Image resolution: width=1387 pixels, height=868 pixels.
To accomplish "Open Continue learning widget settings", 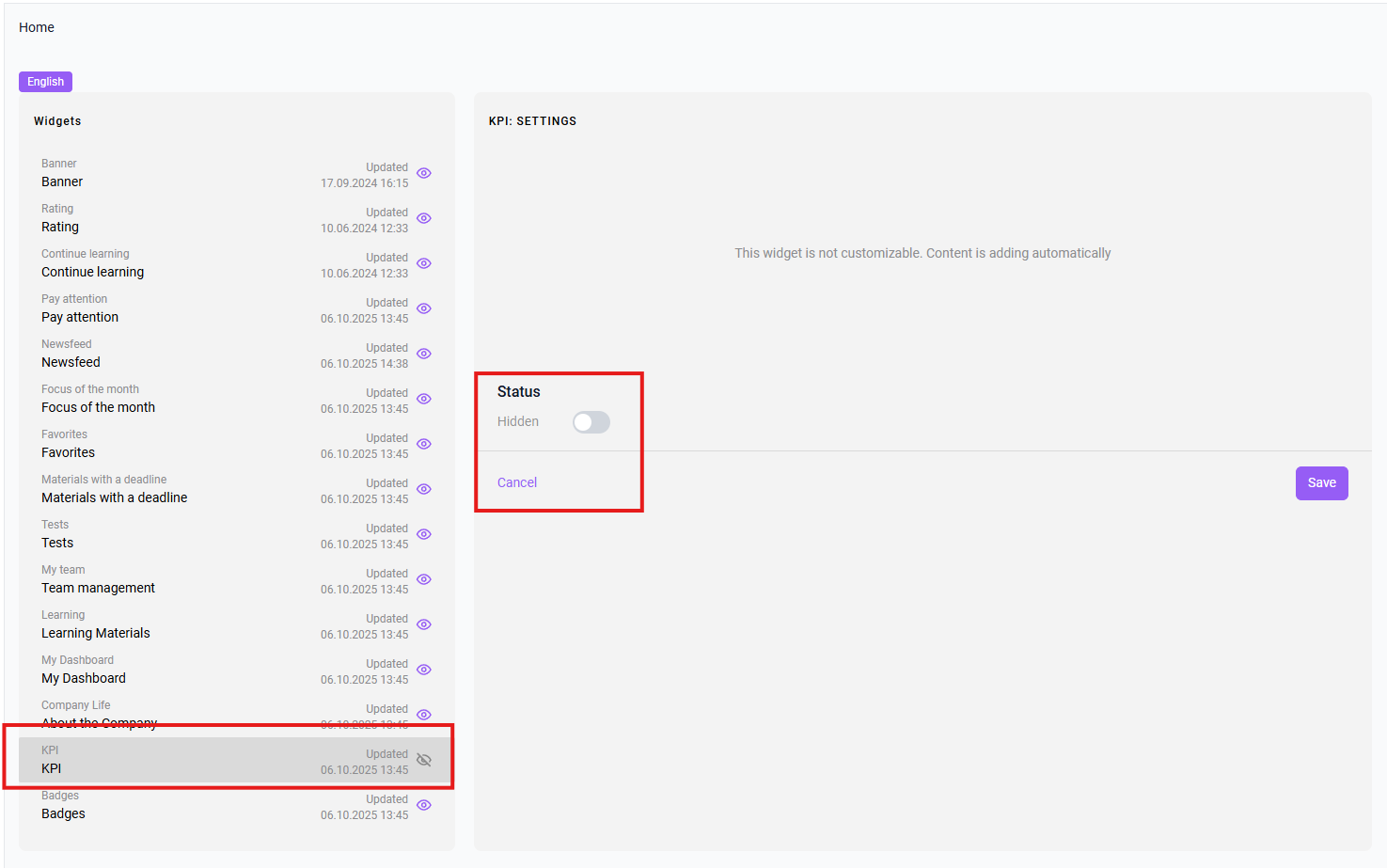I will (x=235, y=263).
